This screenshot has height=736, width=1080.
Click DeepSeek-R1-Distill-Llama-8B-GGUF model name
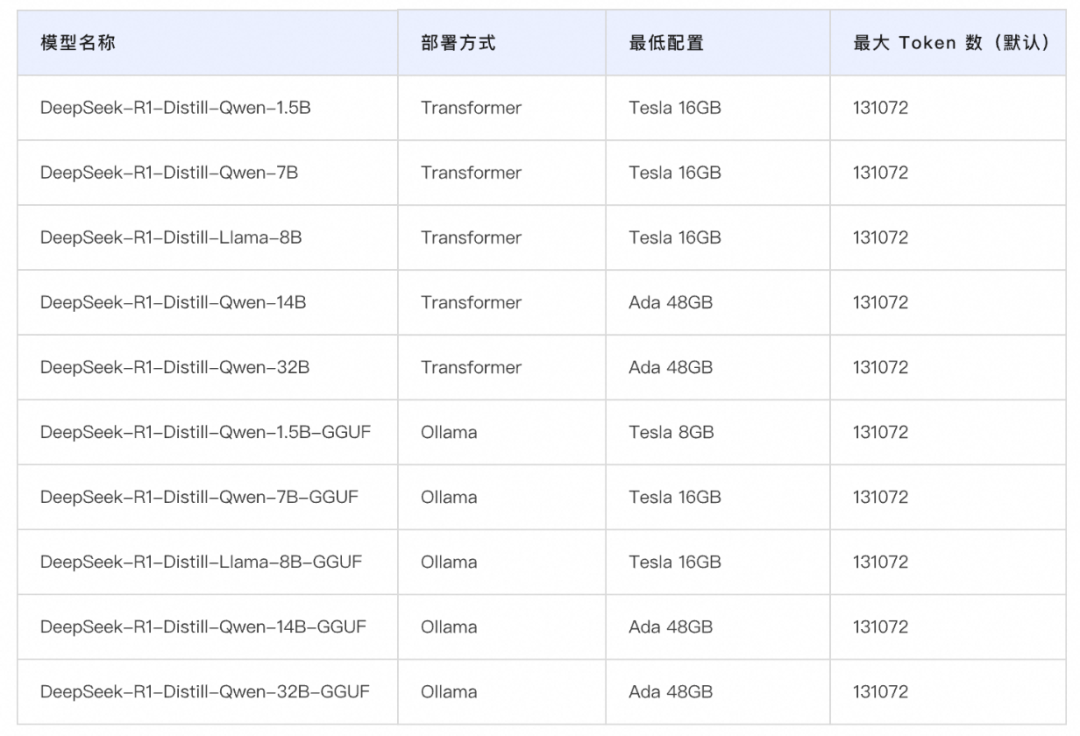(x=201, y=563)
